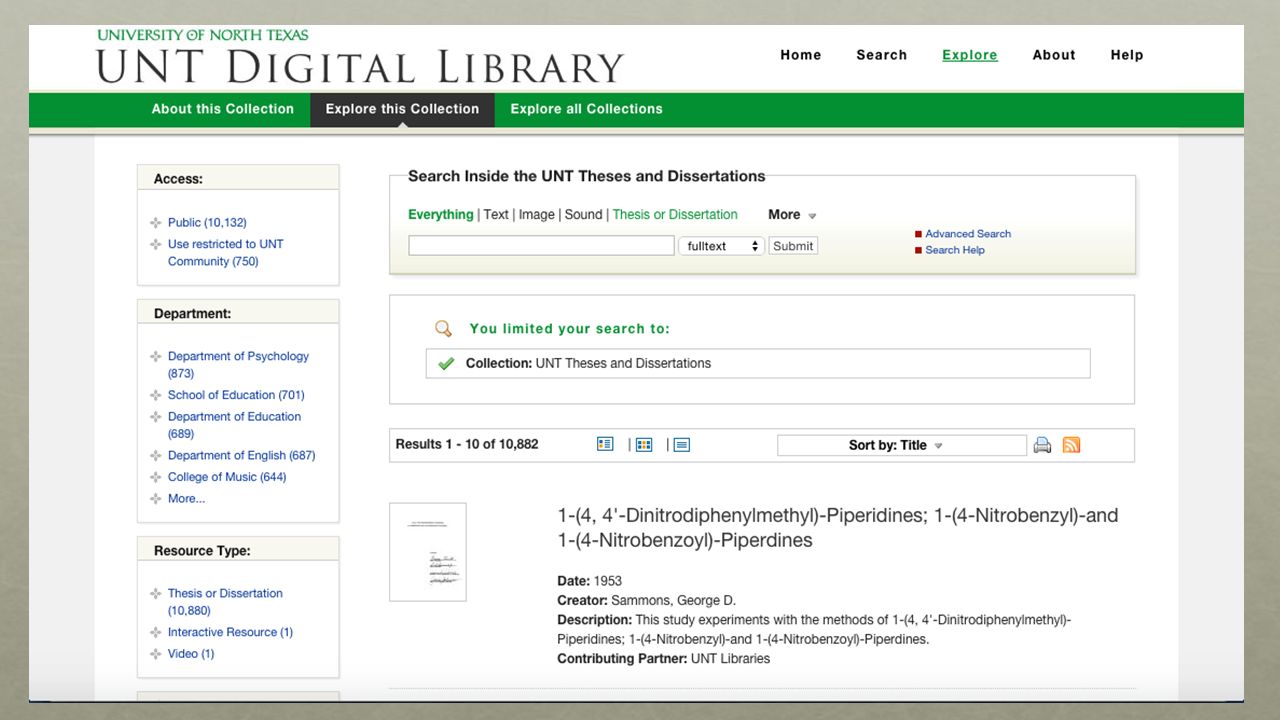The image size is (1280, 720).
Task: Expand the More search types arrow
Action: coord(812,216)
